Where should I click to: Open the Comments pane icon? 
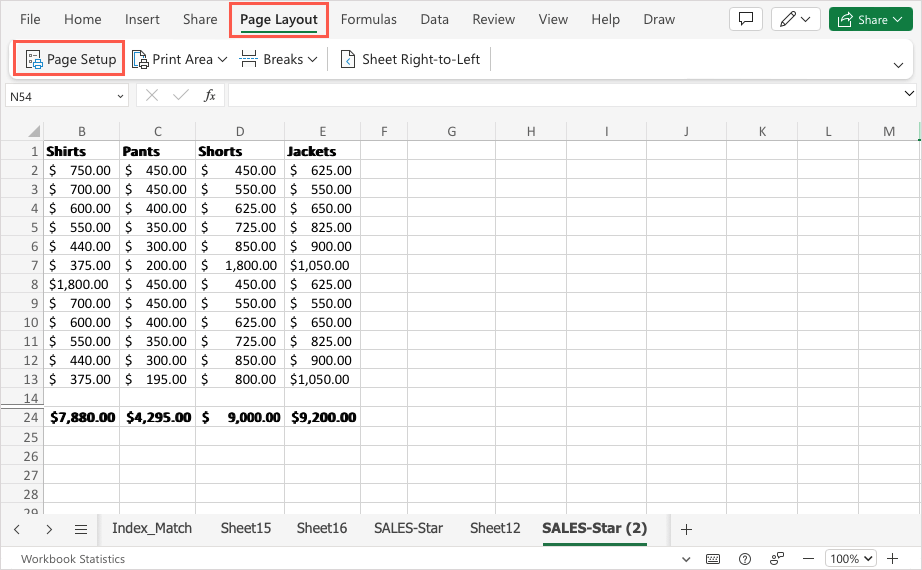745,19
